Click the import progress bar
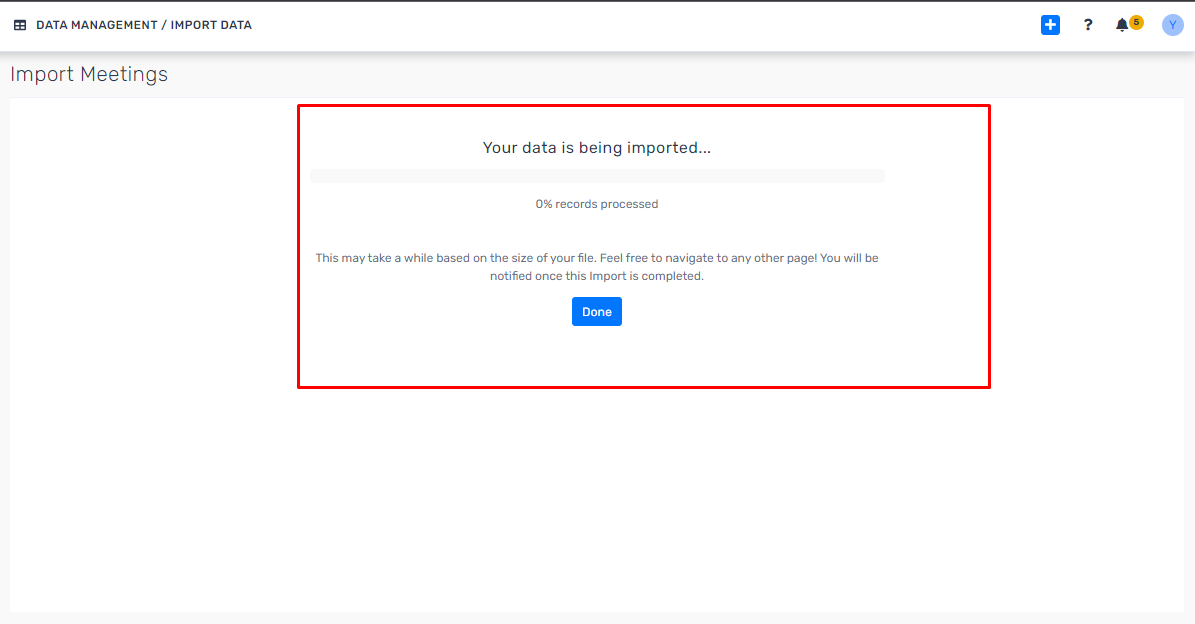This screenshot has height=624, width=1195. [597, 176]
